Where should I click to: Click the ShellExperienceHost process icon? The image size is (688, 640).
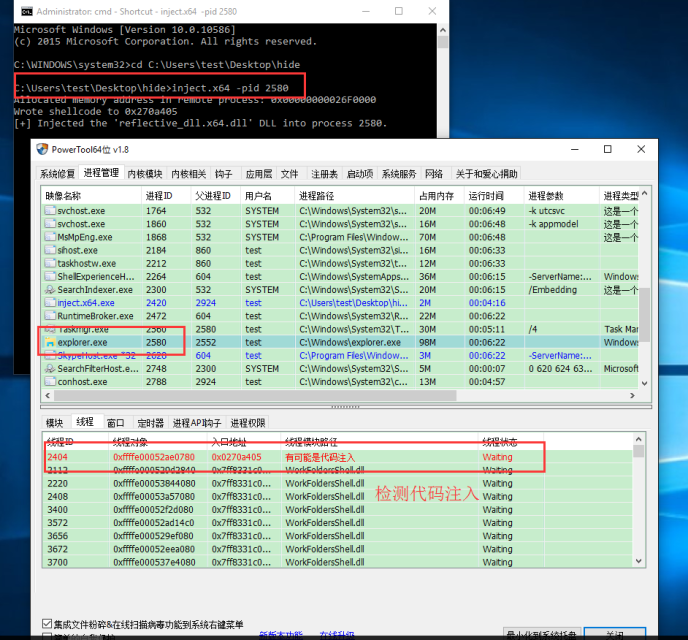click(50, 276)
